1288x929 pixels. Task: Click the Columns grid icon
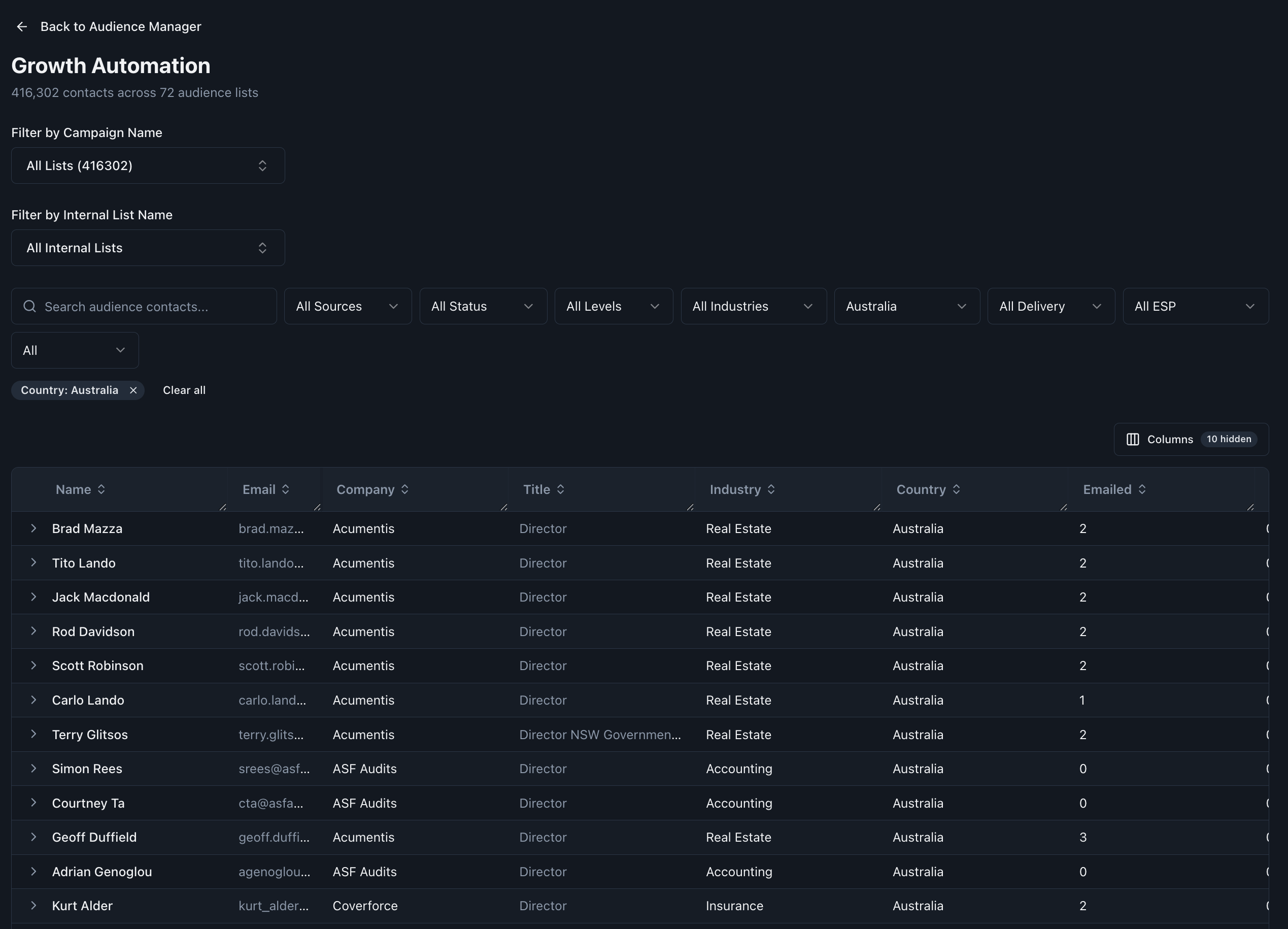[x=1132, y=439]
